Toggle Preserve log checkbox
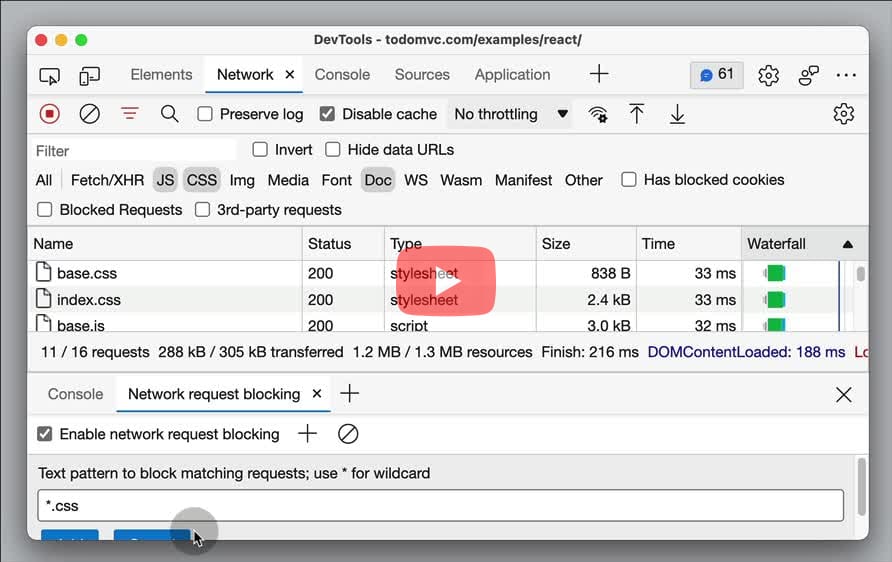The height and width of the screenshot is (562, 892). (x=205, y=114)
